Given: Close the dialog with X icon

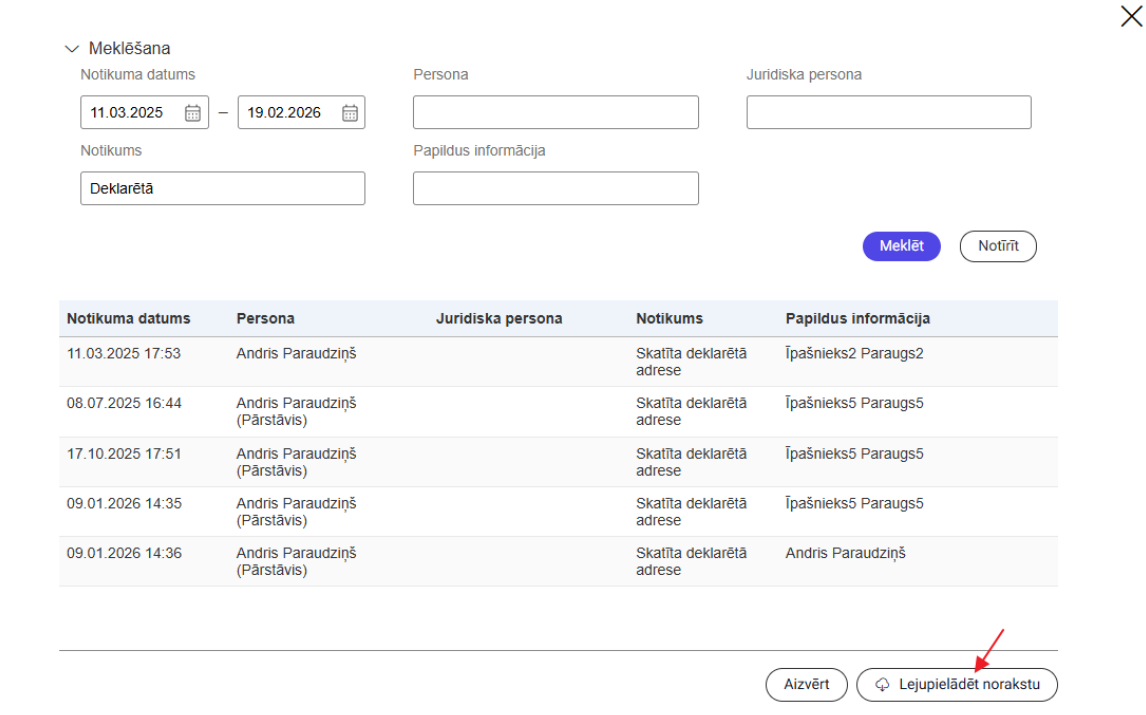Looking at the screenshot, I should point(1131,15).
